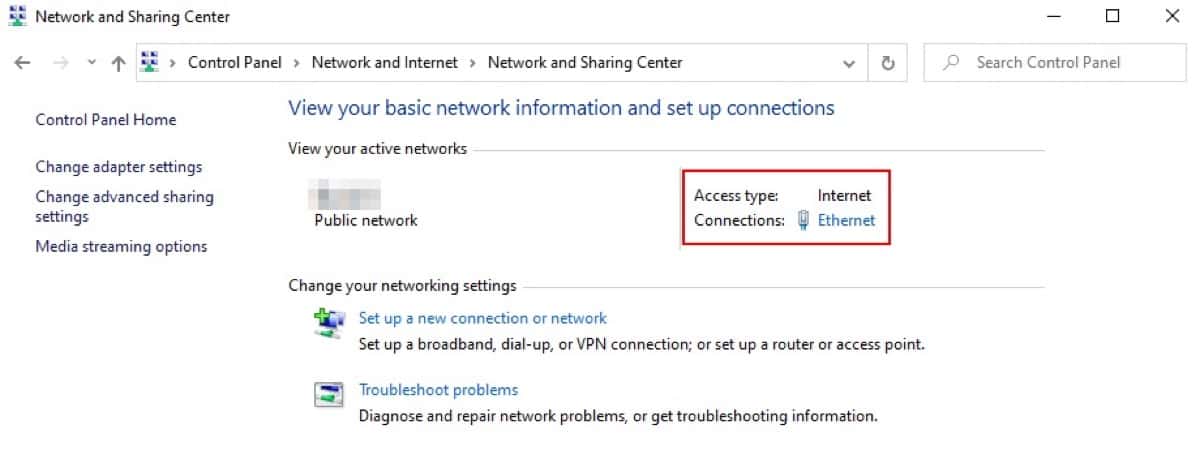Click Set up a new connection or network
The height and width of the screenshot is (463, 1200).
[482, 318]
